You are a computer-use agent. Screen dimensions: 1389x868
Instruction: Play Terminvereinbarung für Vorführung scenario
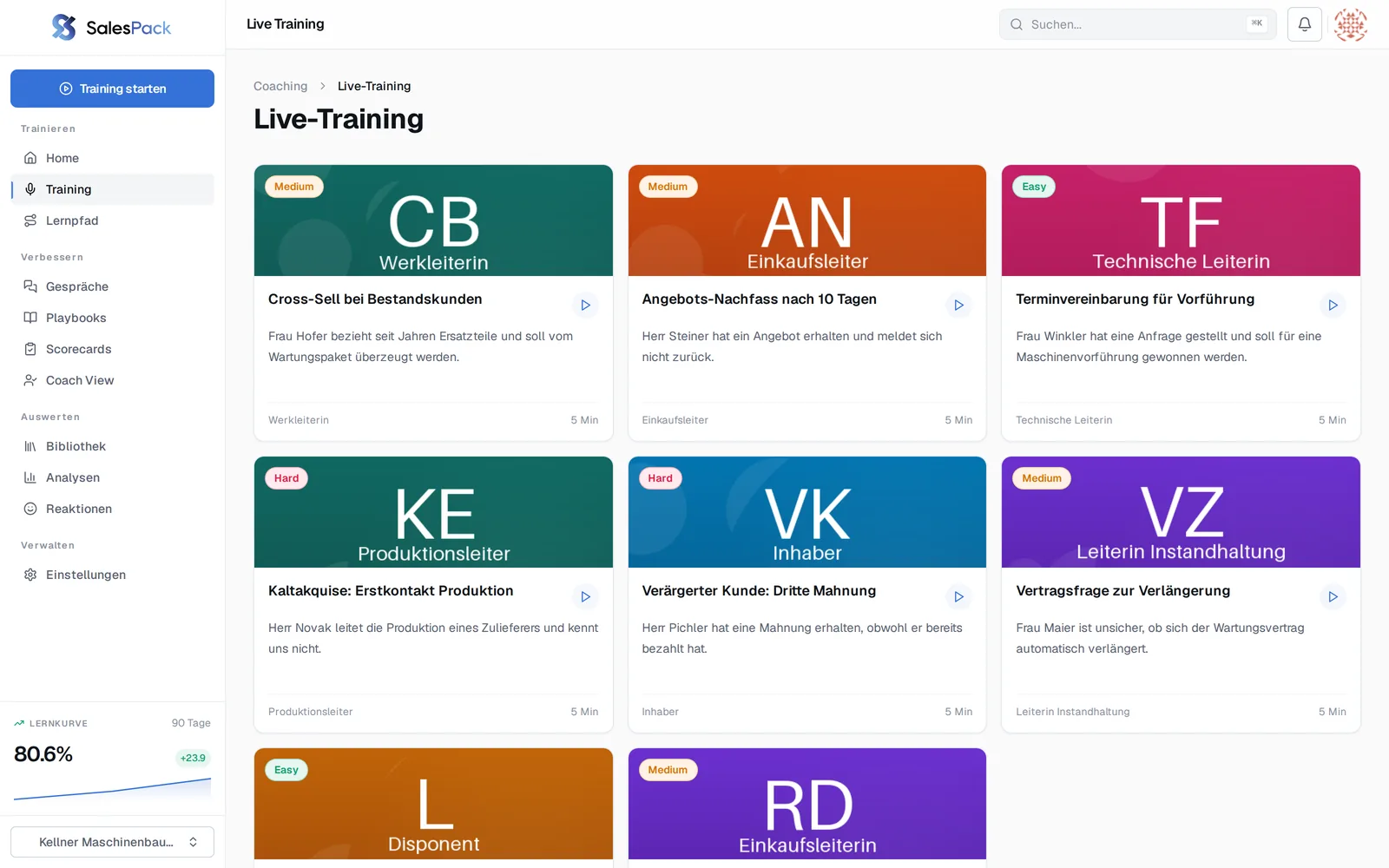pos(1333,305)
